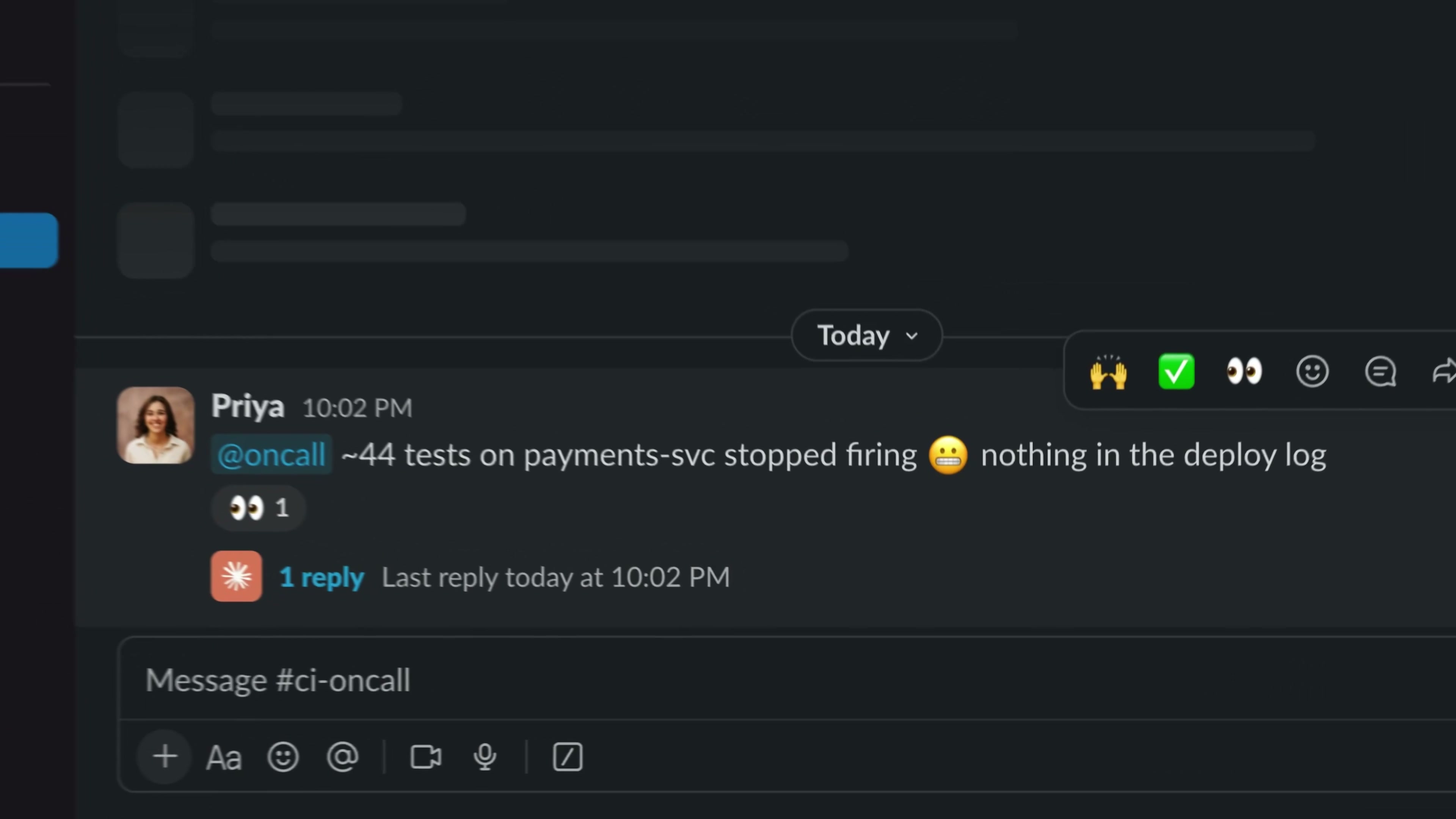1456x819 pixels.
Task: Insert a mention with the @ icon
Action: 342,757
